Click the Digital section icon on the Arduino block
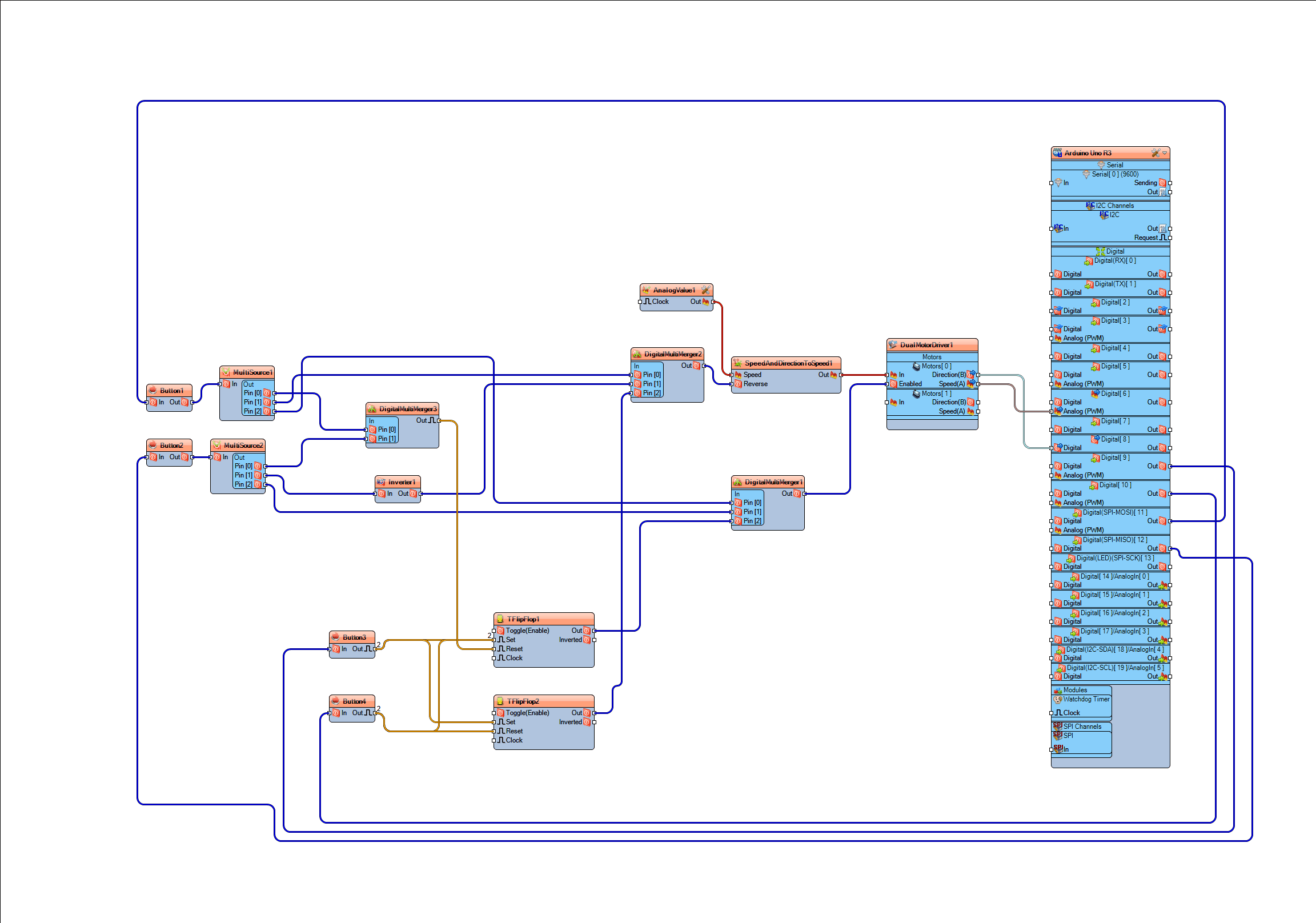Viewport: 1316px width, 923px height. 1101,251
